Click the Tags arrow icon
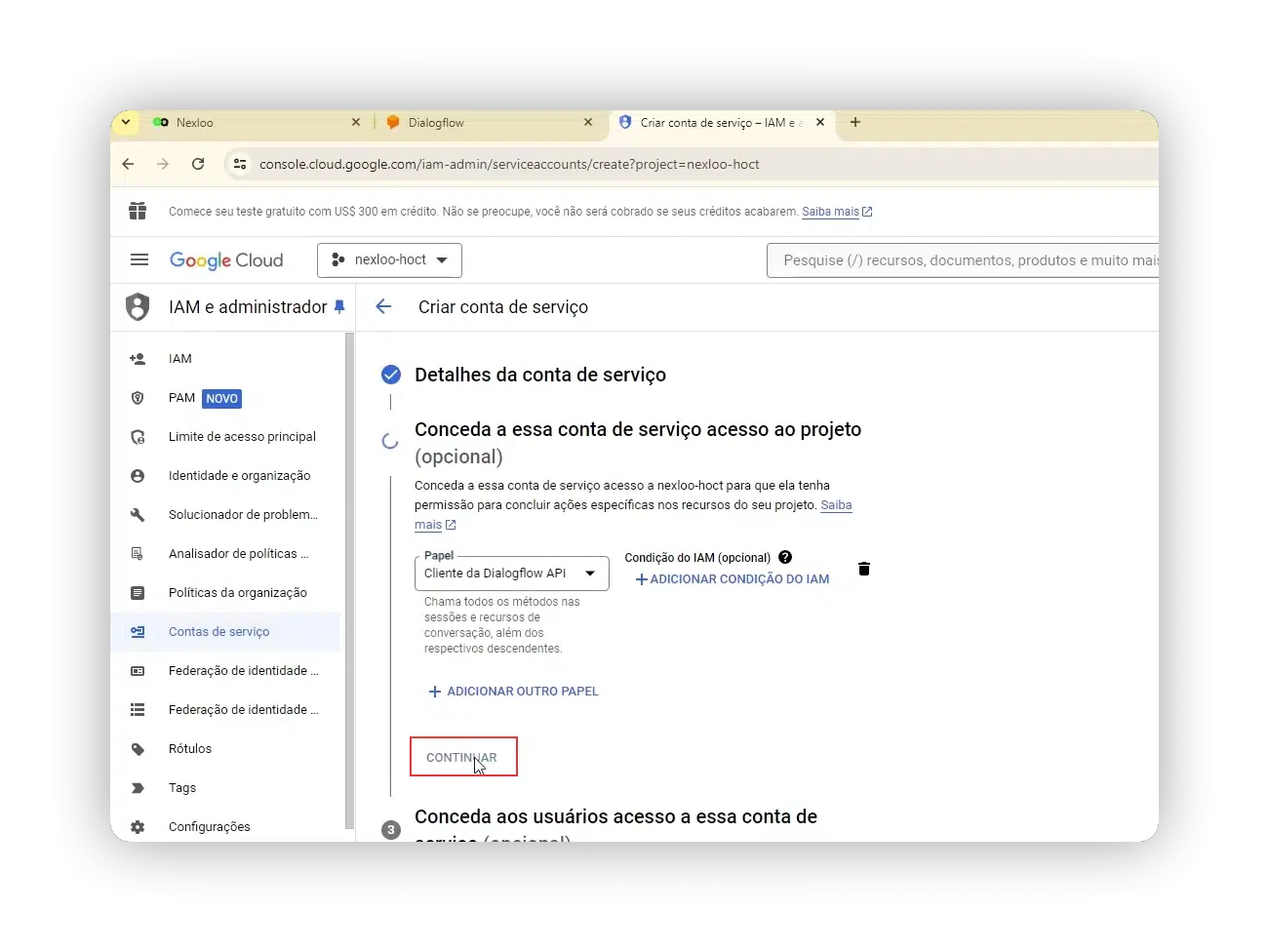 (138, 788)
